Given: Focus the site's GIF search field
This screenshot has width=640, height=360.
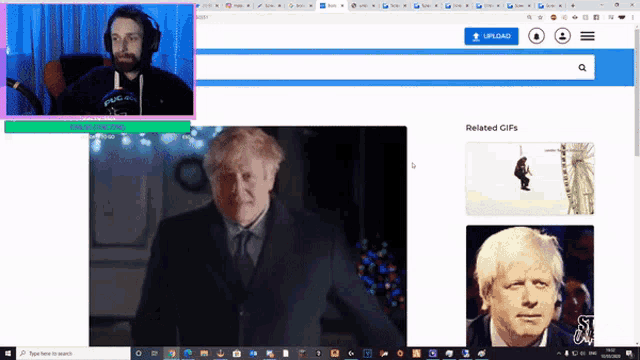Looking at the screenshot, I should pyautogui.click(x=395, y=68).
